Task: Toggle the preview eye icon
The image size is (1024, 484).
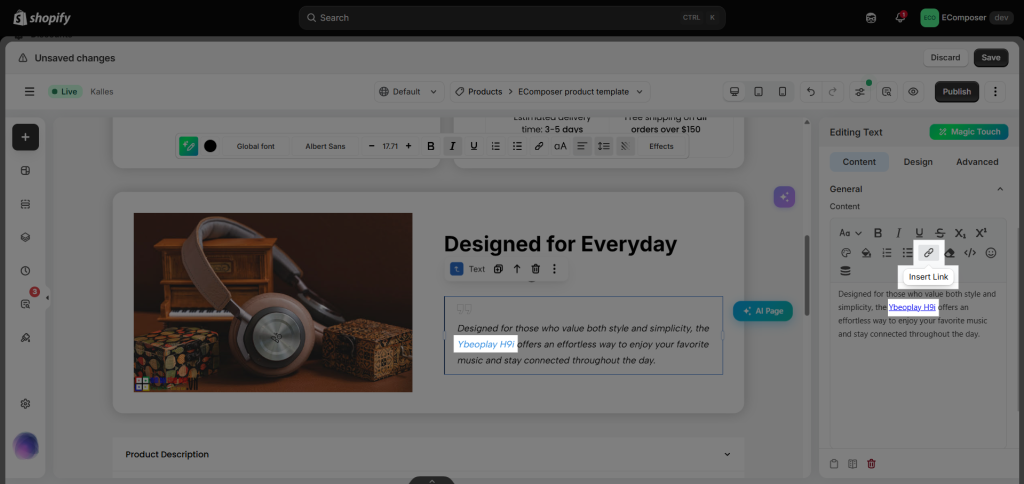Action: [x=913, y=92]
